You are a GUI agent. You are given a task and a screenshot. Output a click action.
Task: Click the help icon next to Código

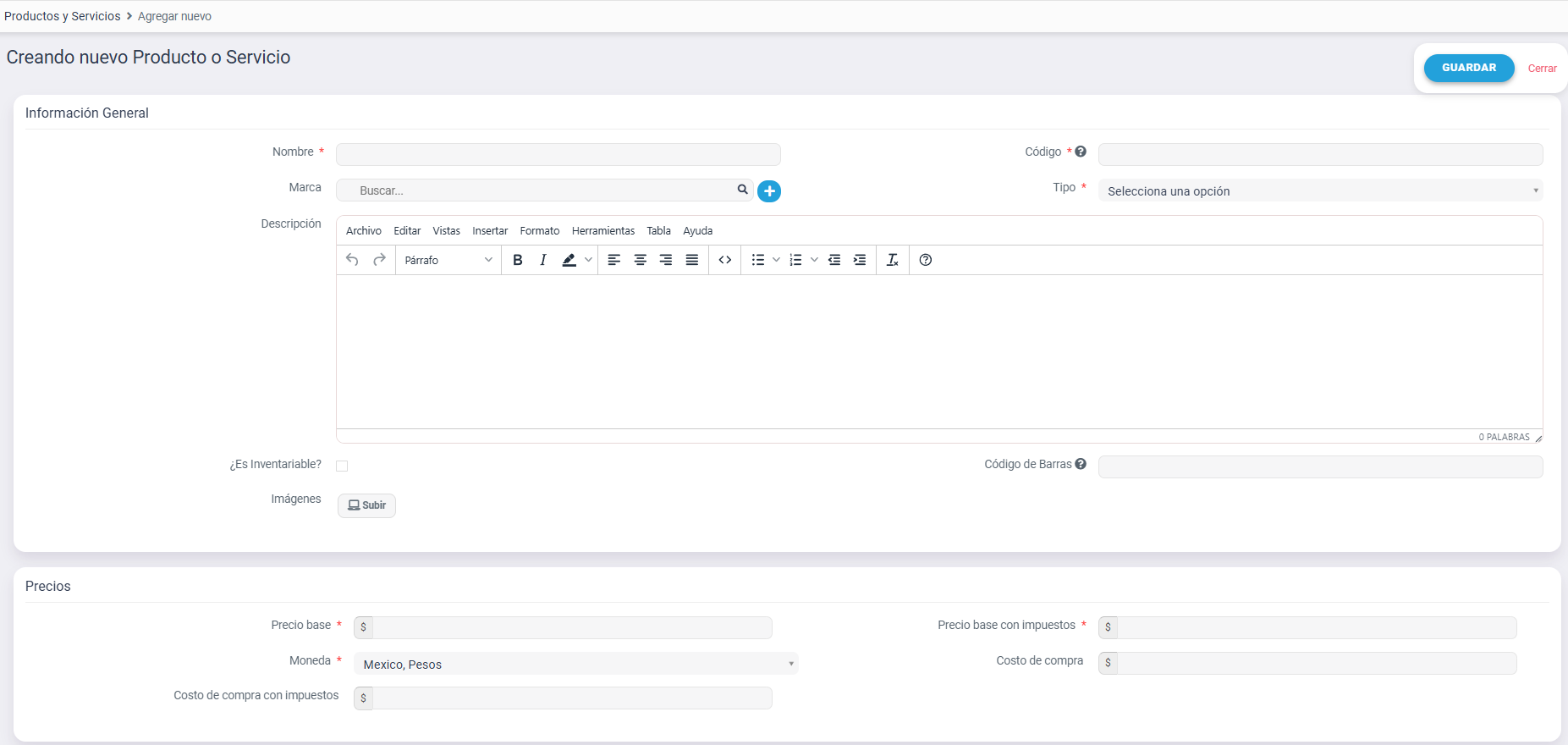(x=1081, y=152)
